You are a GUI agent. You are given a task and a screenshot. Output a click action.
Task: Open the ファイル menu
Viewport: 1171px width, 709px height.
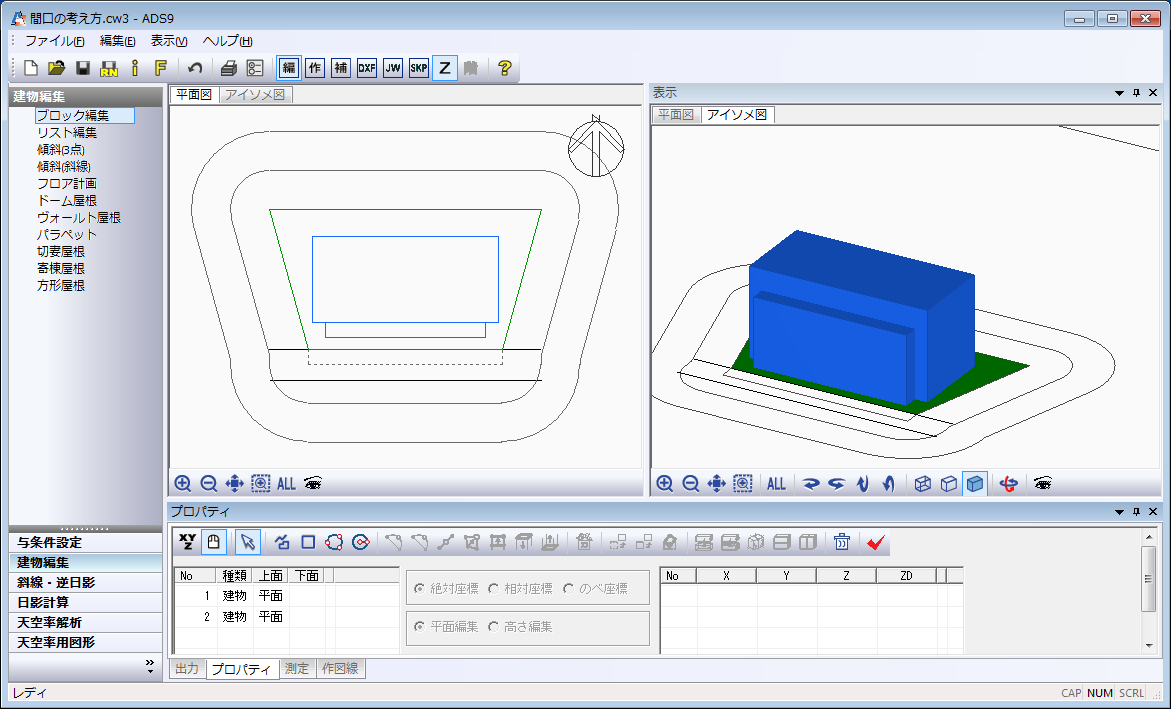(55, 41)
